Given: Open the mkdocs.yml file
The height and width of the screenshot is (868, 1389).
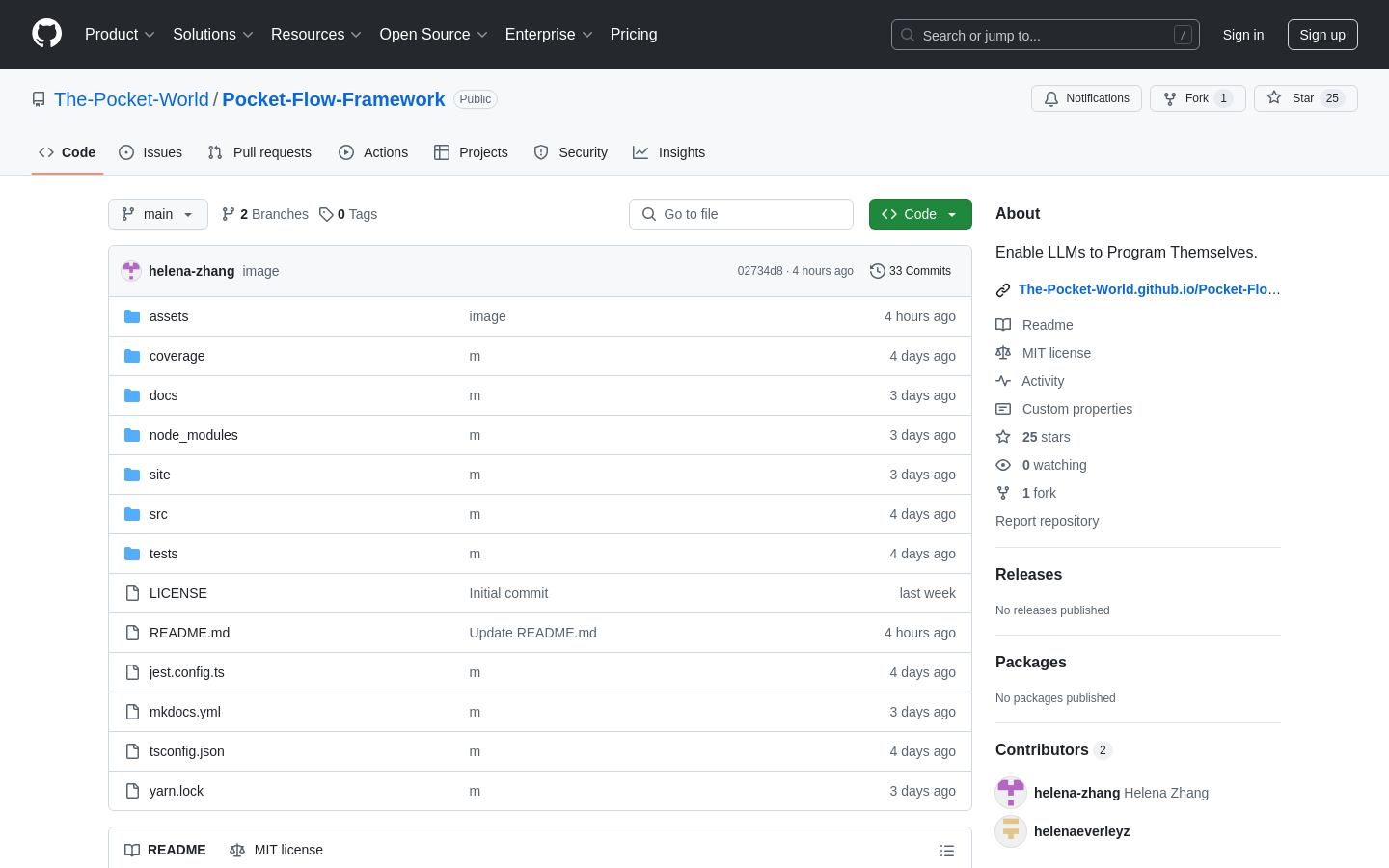Looking at the screenshot, I should (185, 712).
